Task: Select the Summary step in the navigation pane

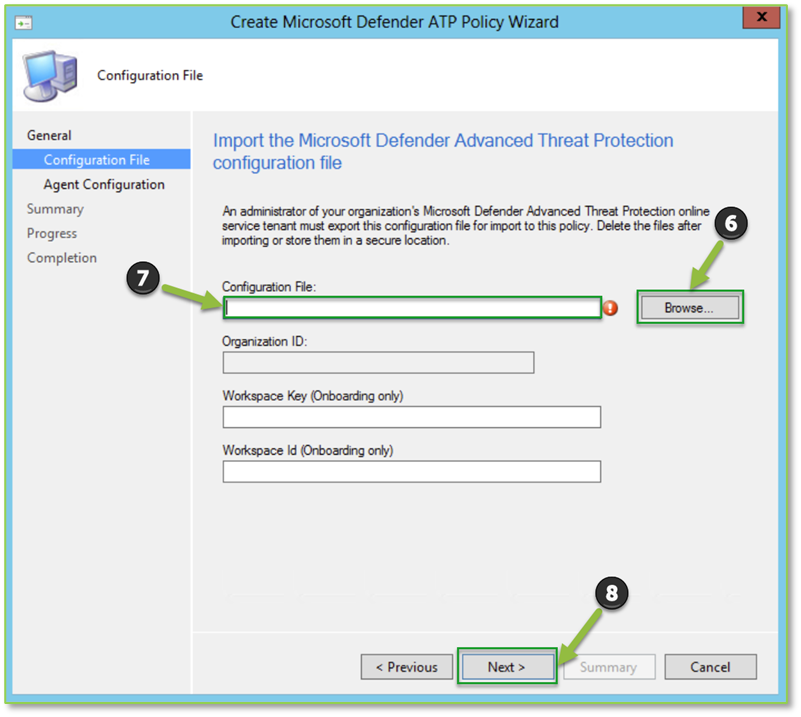Action: pos(55,208)
